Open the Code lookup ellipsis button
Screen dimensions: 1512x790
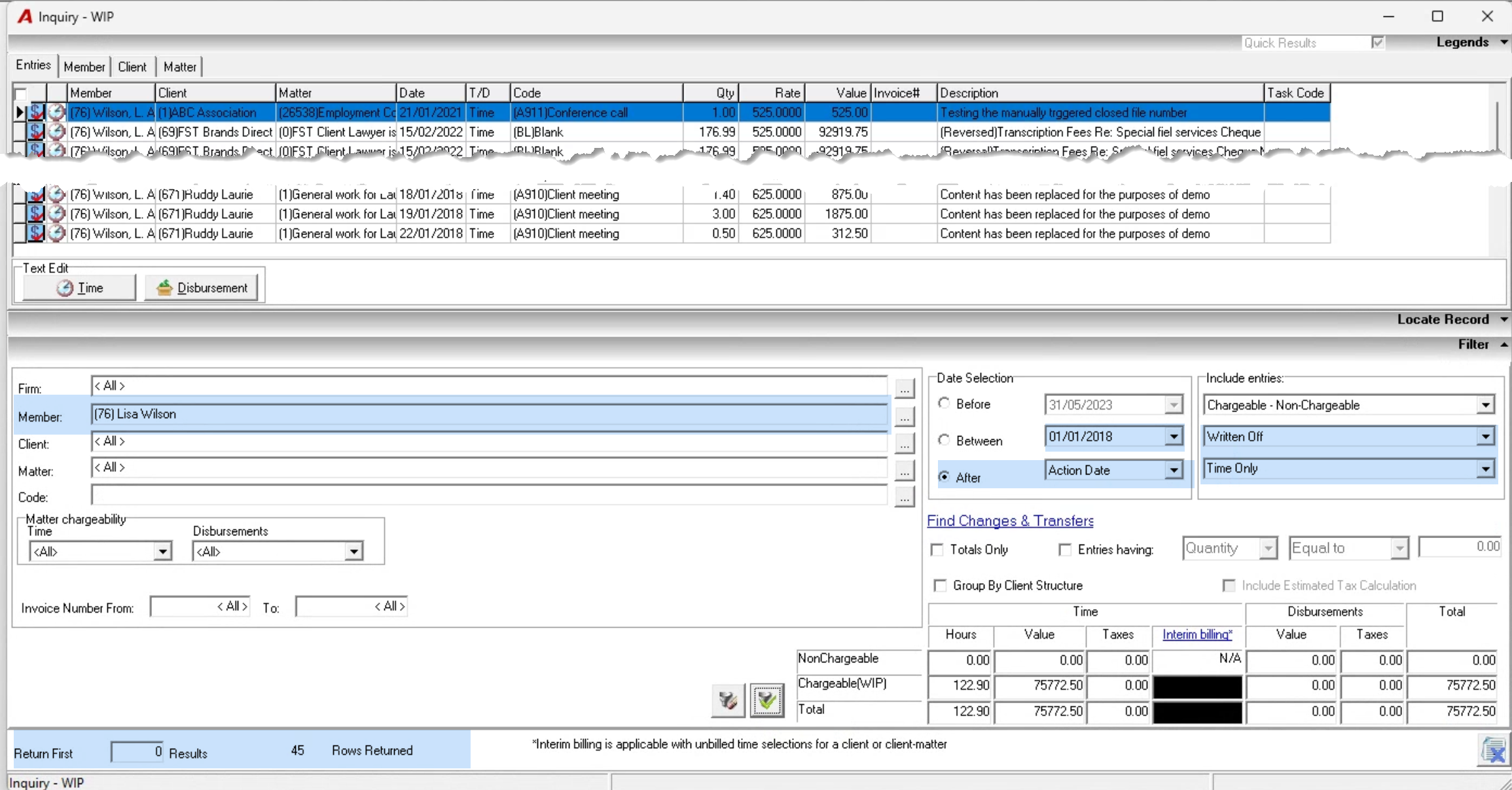tap(905, 498)
